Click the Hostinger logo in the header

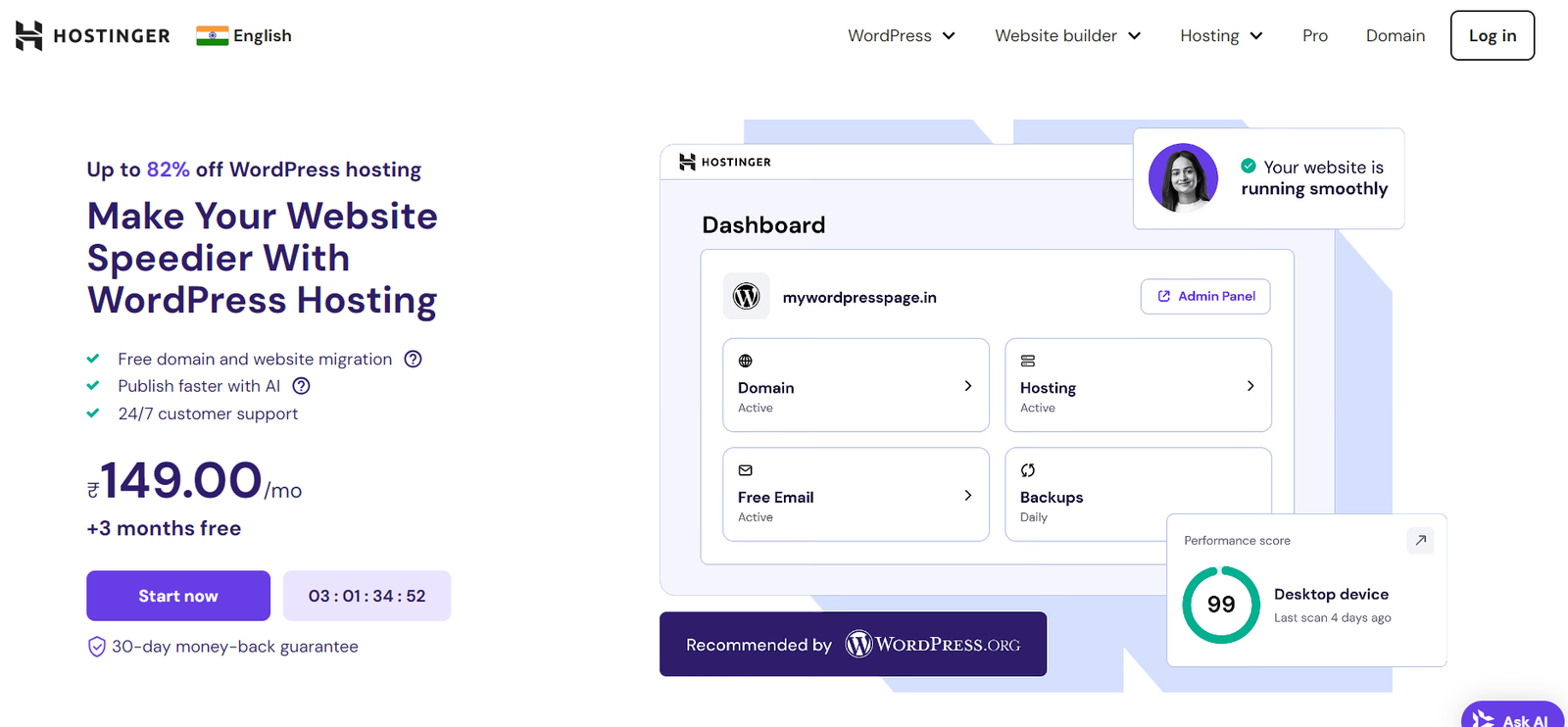coord(92,36)
